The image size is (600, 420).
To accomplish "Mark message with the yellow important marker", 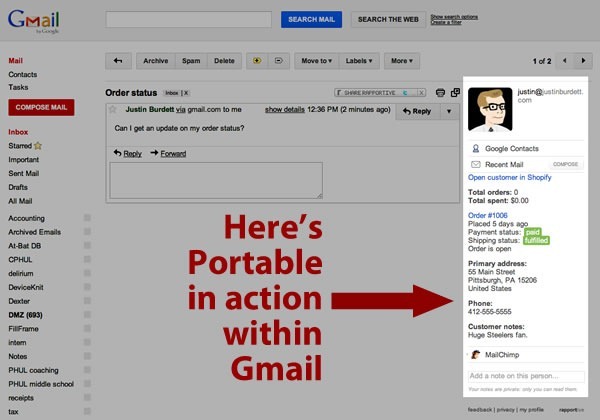I will coord(257,61).
